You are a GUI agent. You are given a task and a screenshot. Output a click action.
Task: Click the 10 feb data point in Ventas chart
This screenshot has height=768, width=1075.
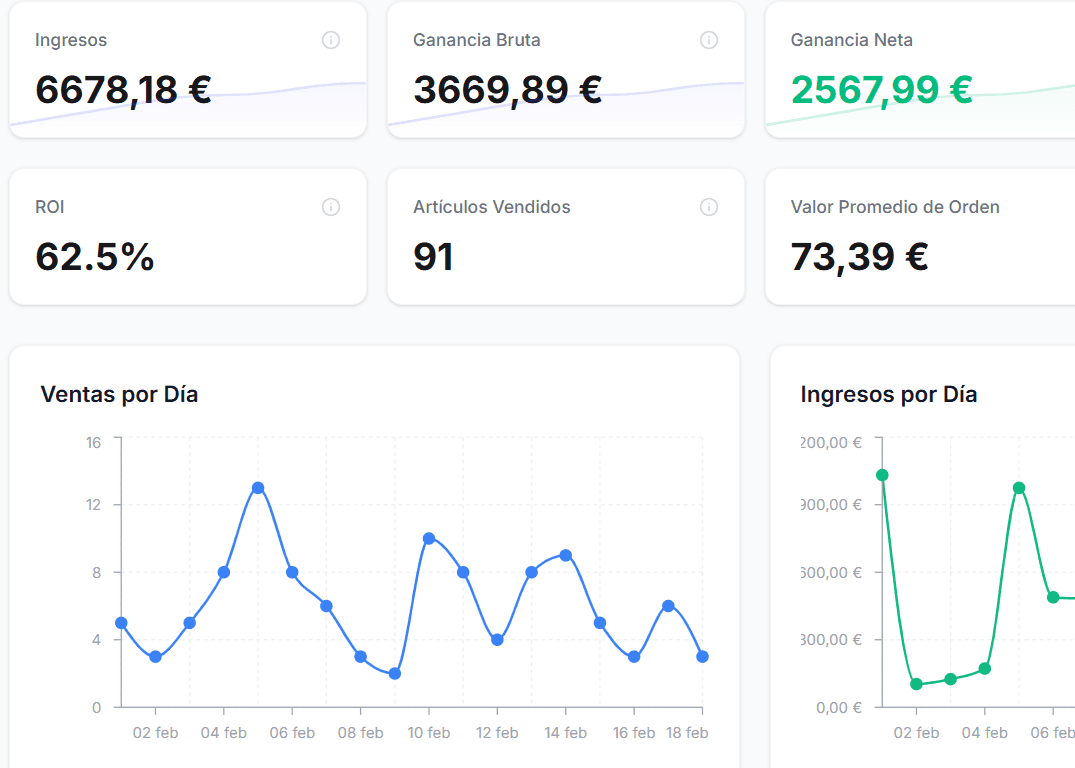[x=429, y=538]
